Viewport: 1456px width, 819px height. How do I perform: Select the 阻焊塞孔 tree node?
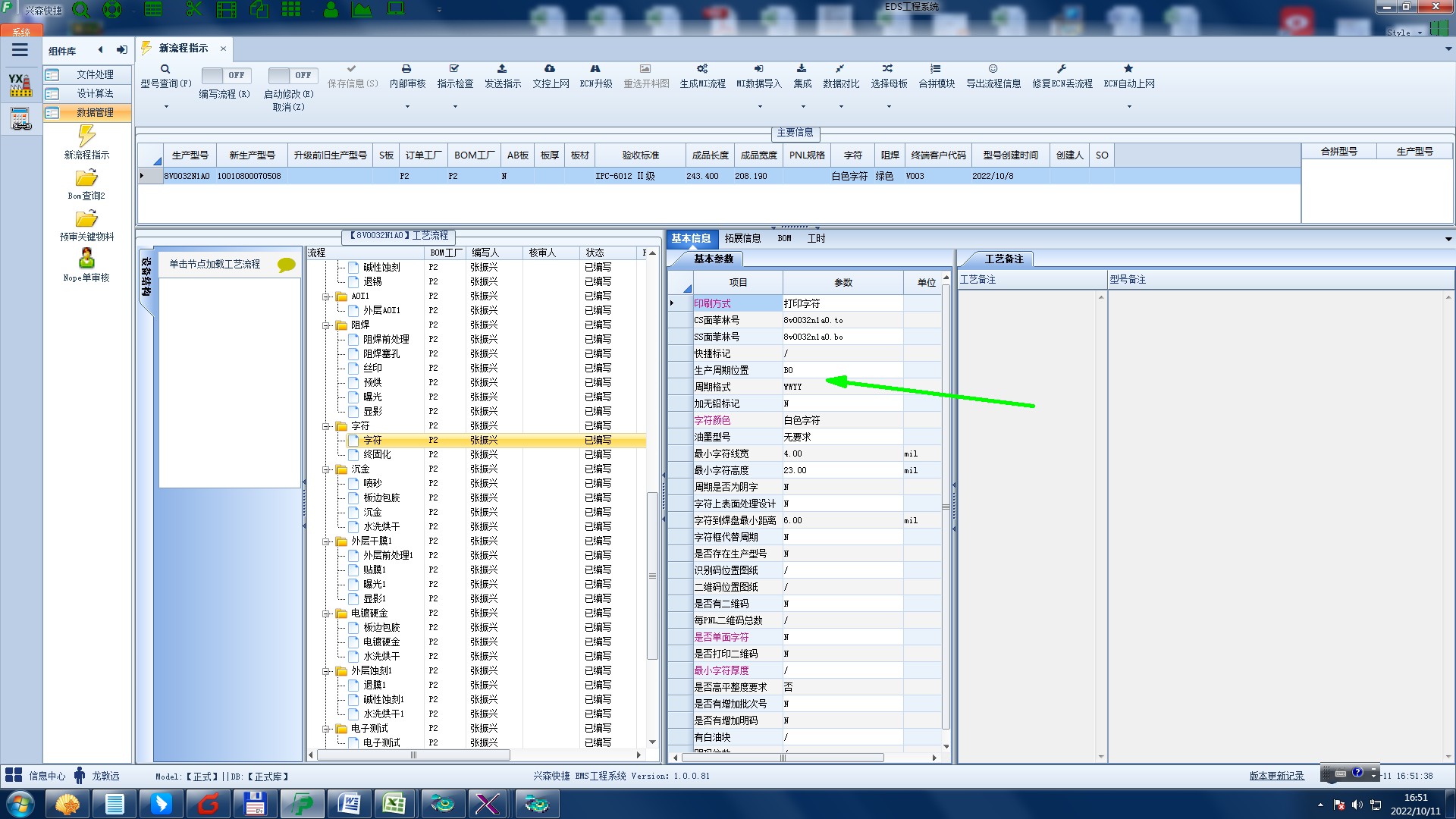coord(381,354)
